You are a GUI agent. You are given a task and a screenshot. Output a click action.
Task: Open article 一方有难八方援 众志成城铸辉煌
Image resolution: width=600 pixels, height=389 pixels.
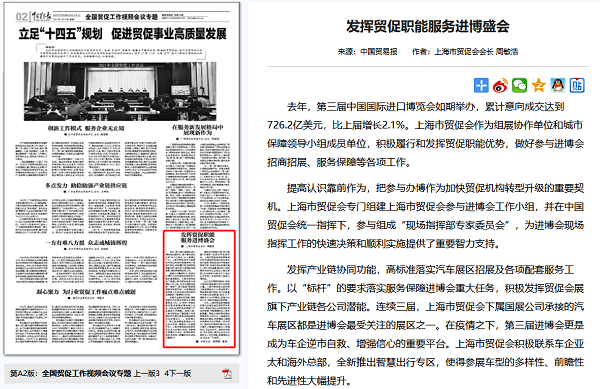[x=86, y=243]
